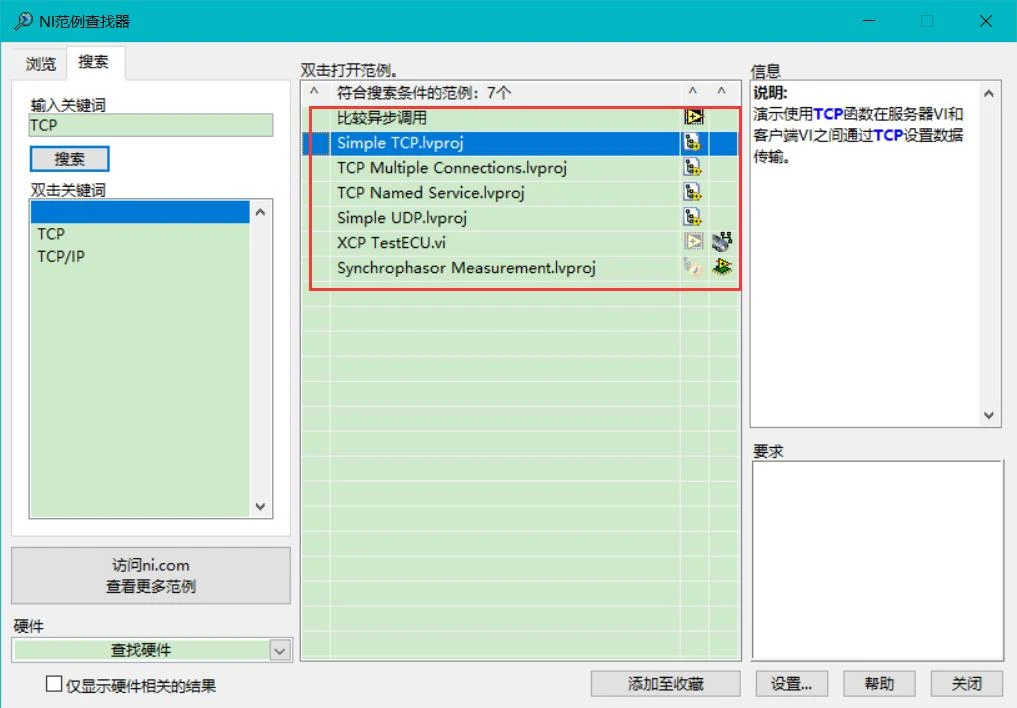
Task: Open 设置... button
Action: (x=791, y=683)
